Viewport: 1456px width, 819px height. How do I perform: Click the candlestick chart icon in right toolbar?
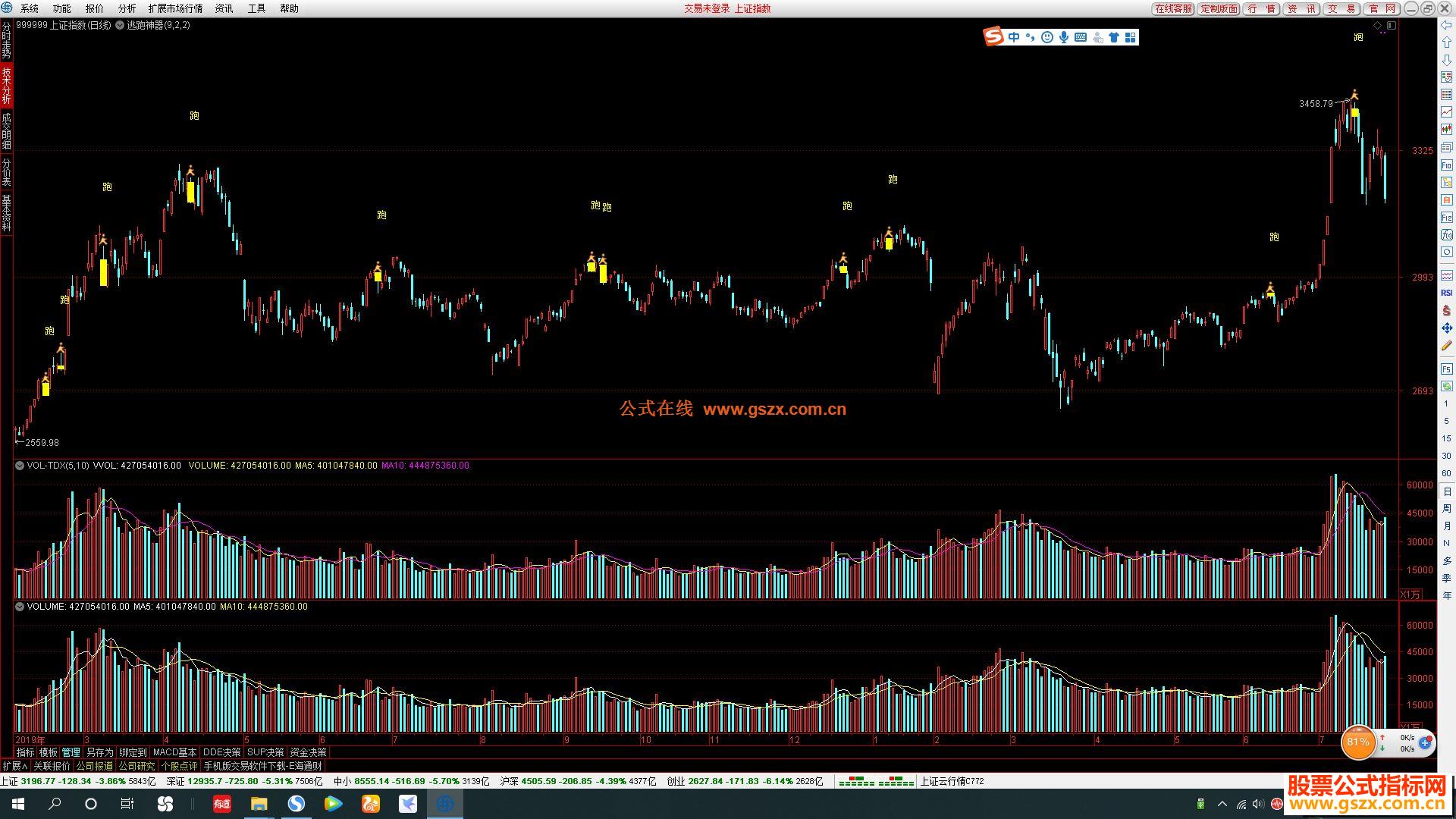[1446, 130]
